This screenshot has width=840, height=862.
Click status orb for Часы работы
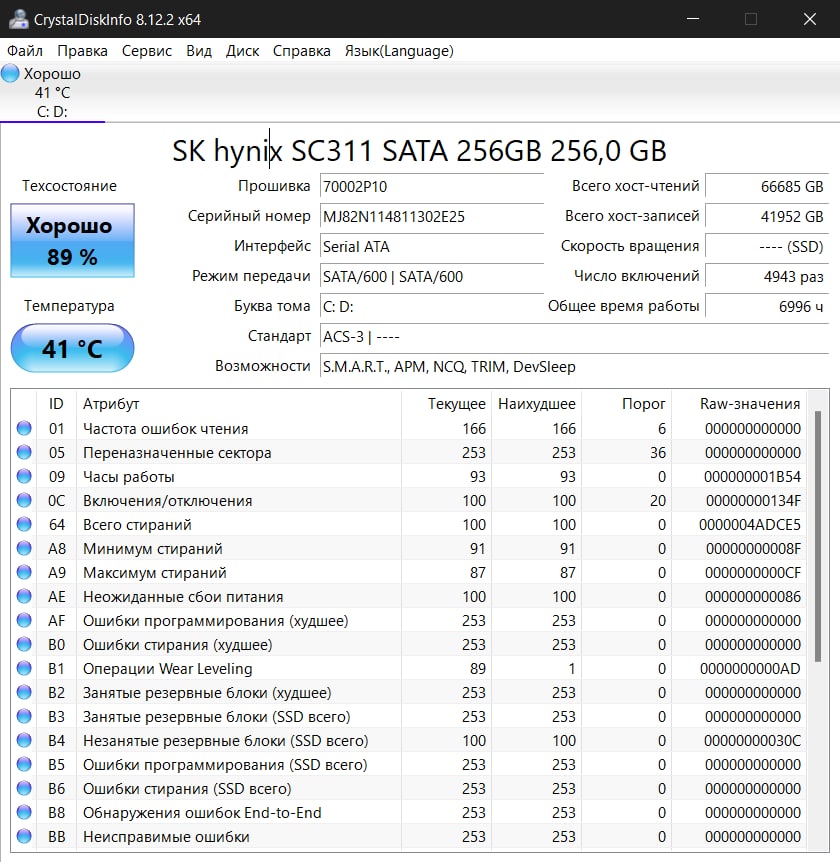pos(24,476)
